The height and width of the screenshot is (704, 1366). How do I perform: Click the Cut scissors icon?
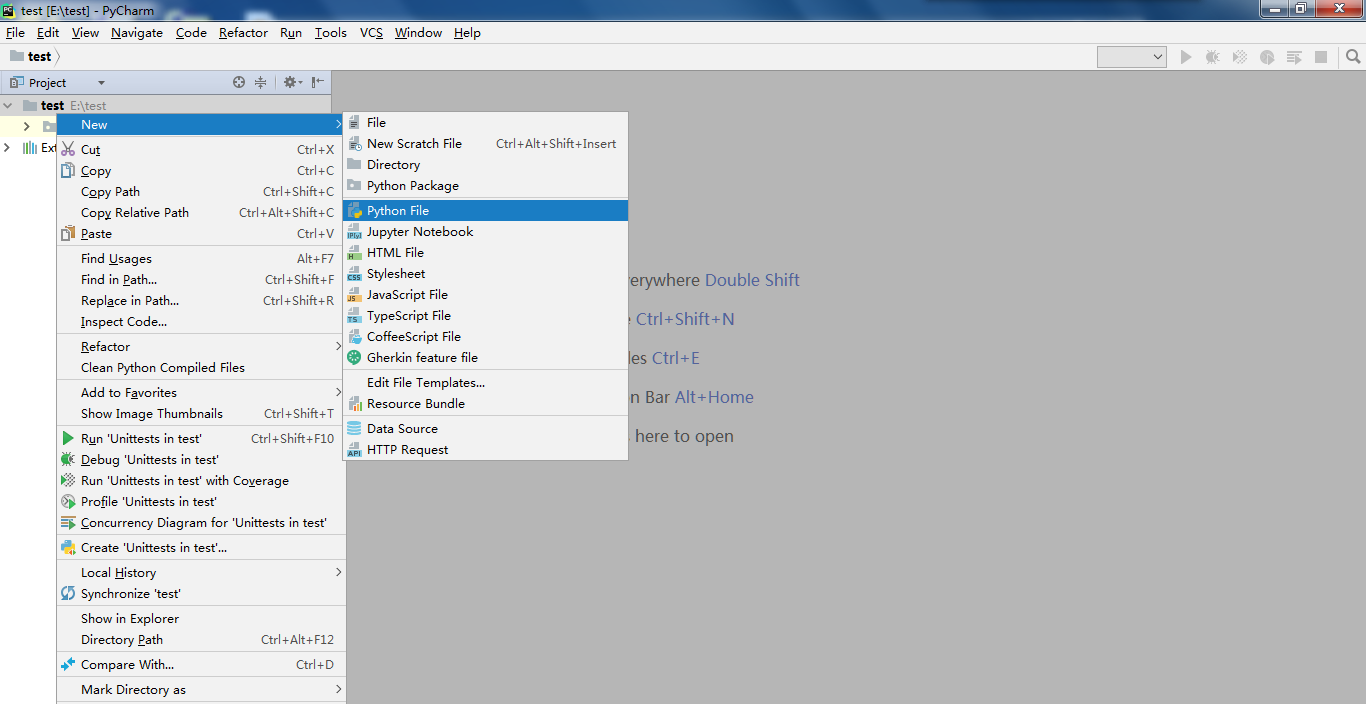pos(68,149)
